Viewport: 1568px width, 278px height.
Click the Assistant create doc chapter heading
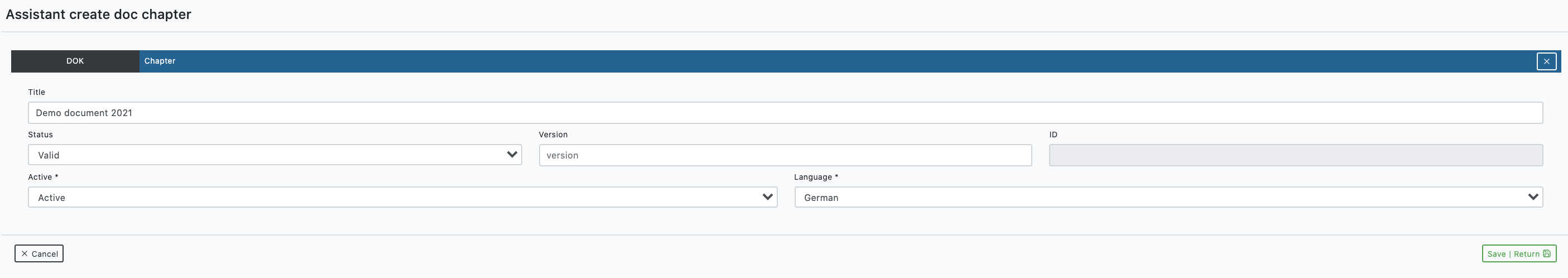coord(99,14)
